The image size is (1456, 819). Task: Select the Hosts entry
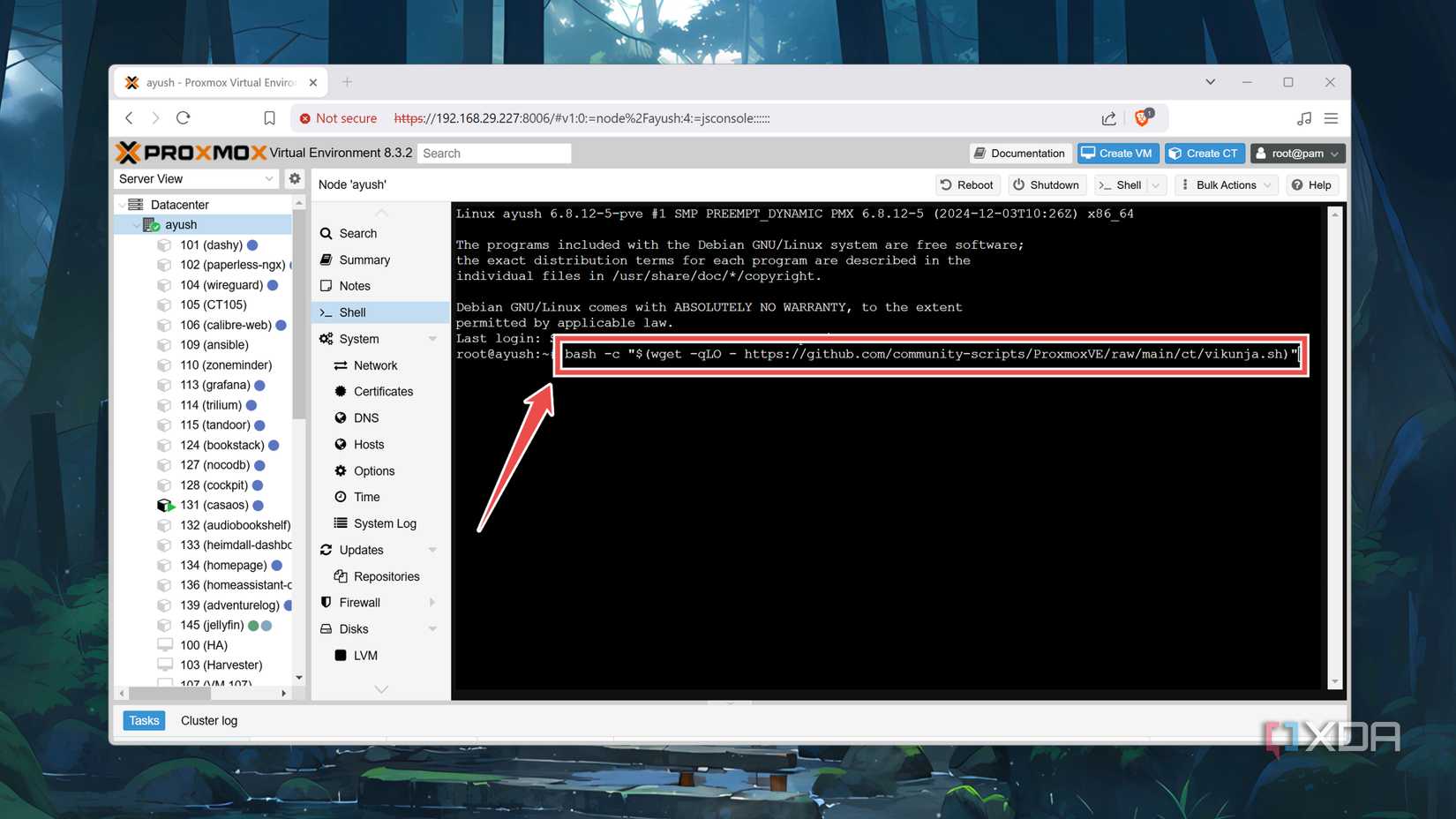click(367, 444)
